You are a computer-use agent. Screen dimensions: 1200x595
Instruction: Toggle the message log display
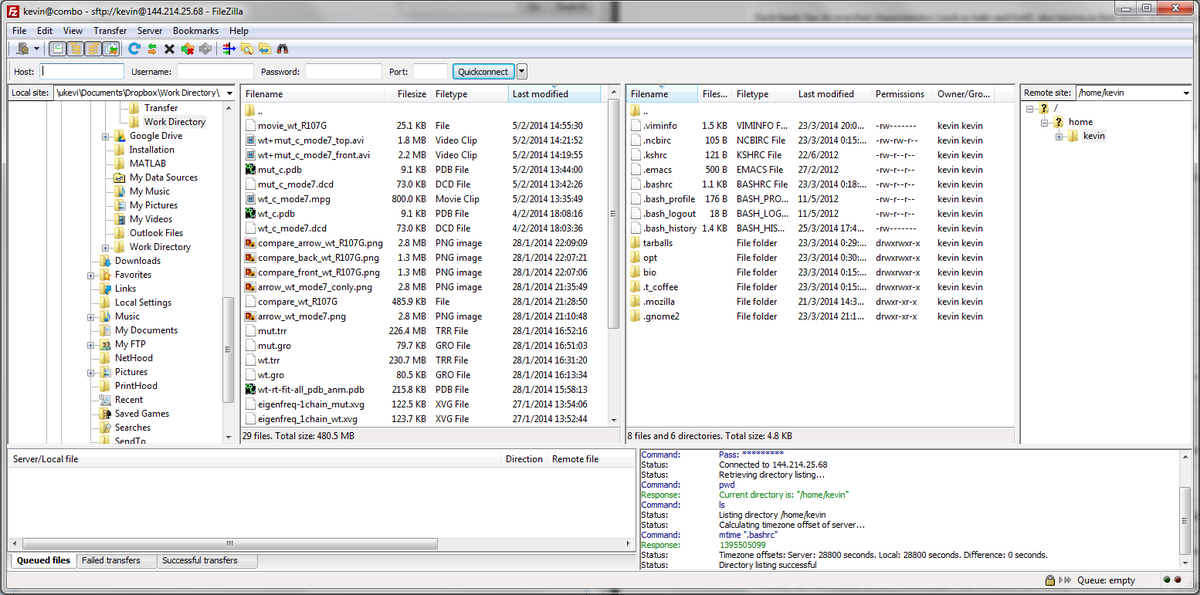(56, 48)
